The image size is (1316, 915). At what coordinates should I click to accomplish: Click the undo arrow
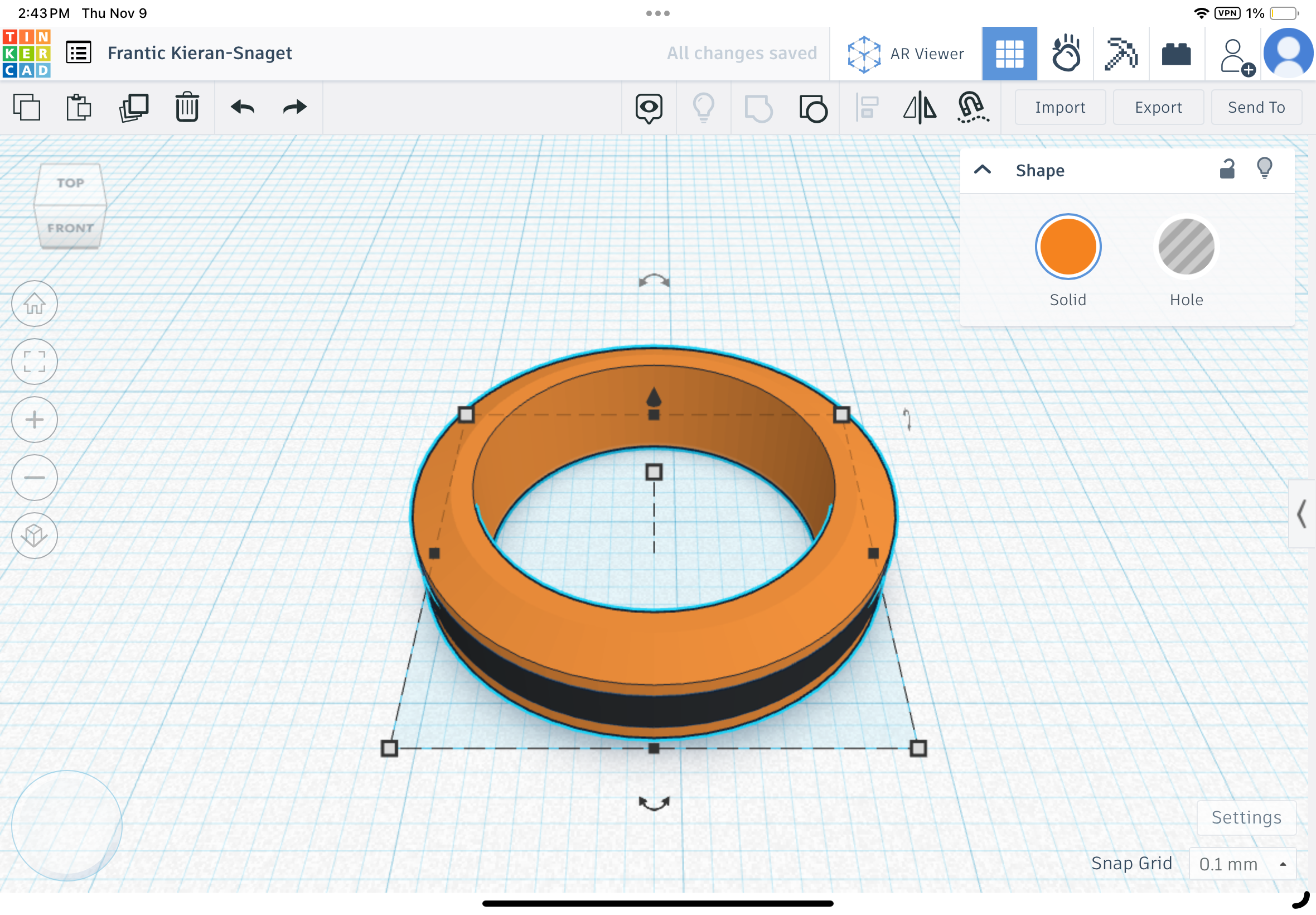243,107
